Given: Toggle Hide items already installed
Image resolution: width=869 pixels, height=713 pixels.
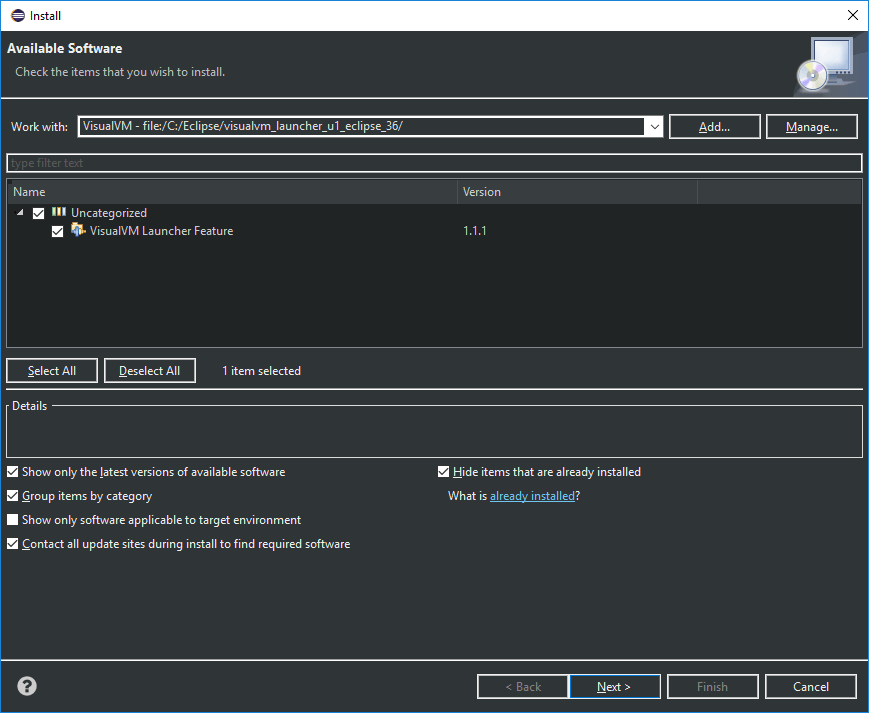Looking at the screenshot, I should pyautogui.click(x=444, y=472).
